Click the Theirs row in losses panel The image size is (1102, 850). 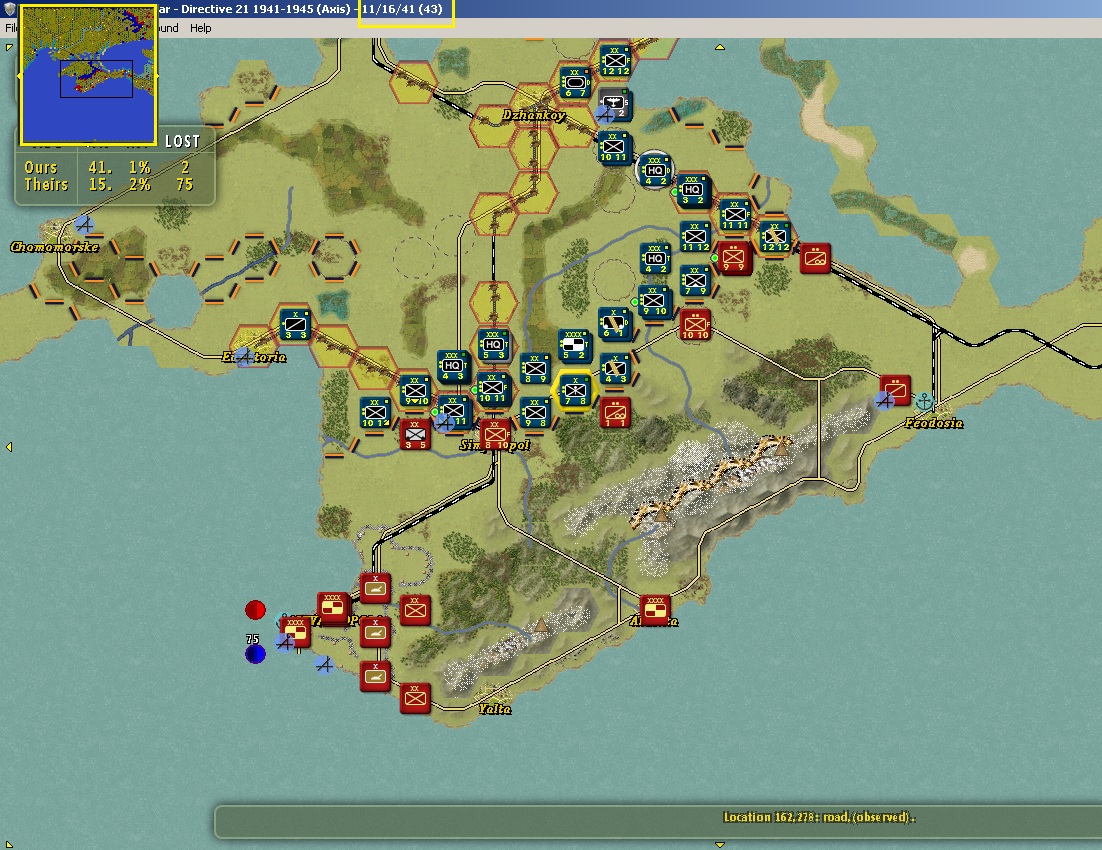click(109, 185)
